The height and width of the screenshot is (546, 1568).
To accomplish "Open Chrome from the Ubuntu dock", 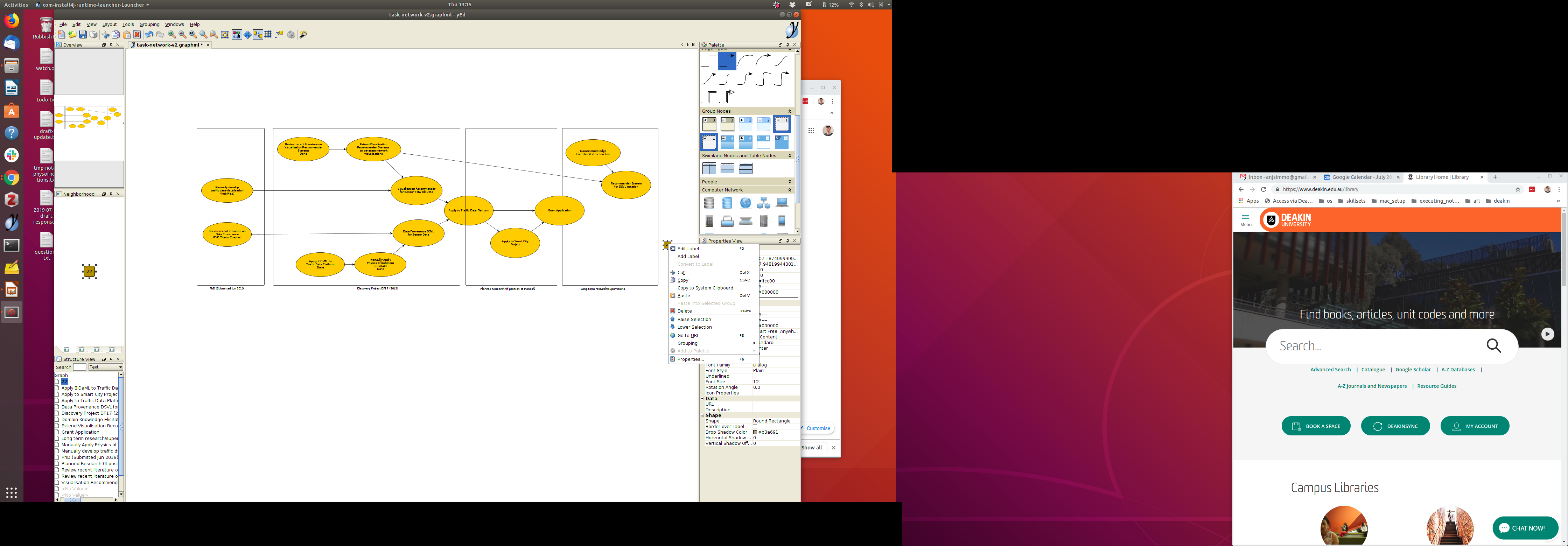I will tap(12, 178).
